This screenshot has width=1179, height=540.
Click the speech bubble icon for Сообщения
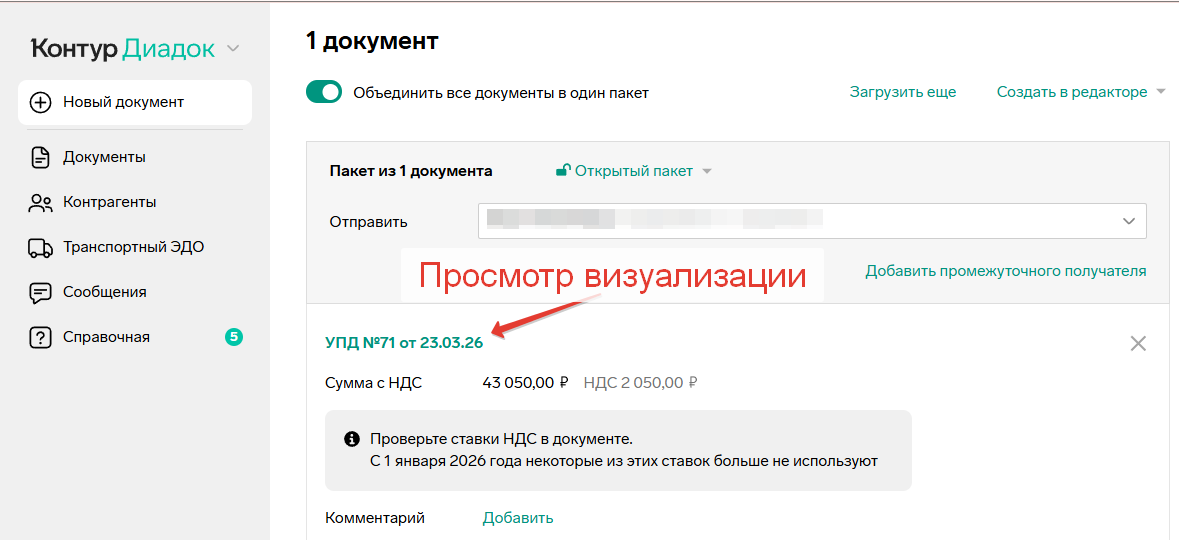pyautogui.click(x=41, y=293)
